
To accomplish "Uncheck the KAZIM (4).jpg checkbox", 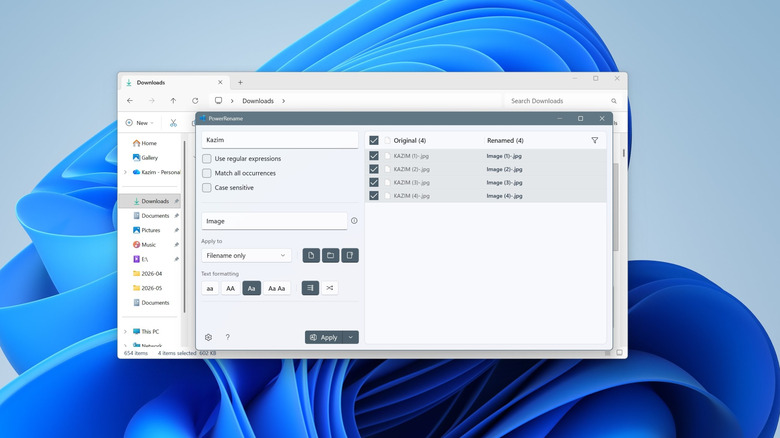I will point(374,196).
